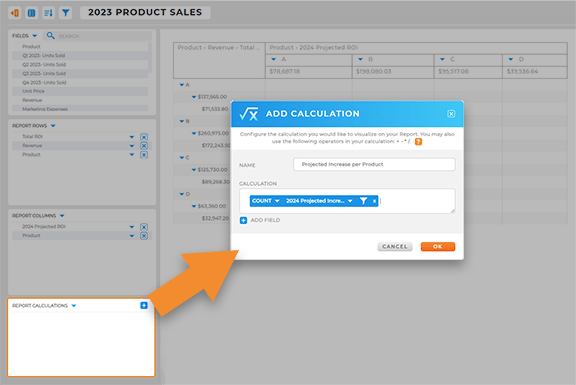Collapse row group A in the report
576x385 pixels.
tap(181, 85)
